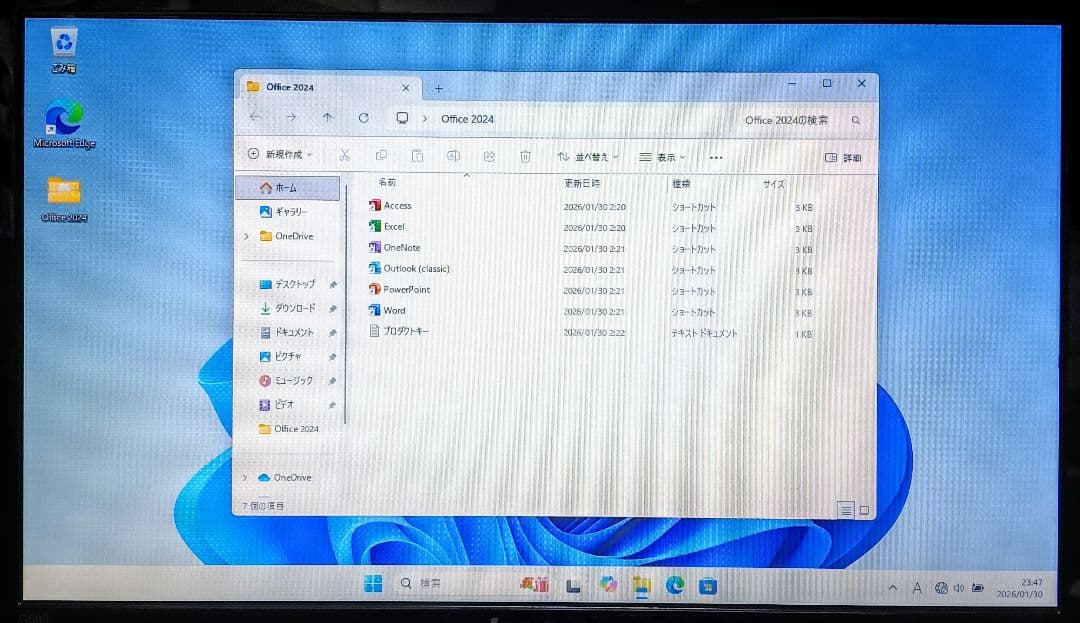Click the Copy icon in the command bar
Viewport: 1080px width, 623px height.
(x=381, y=156)
